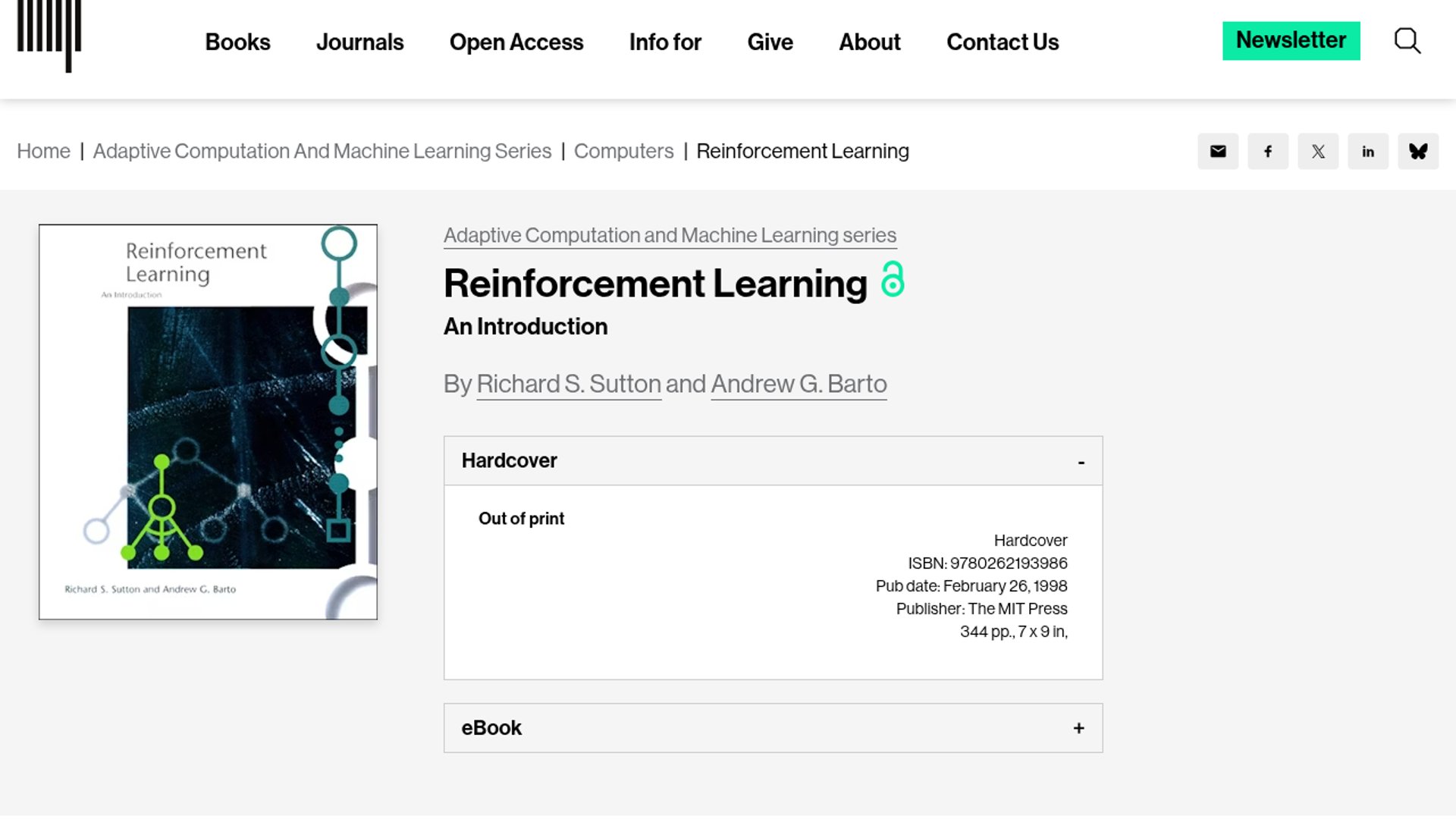The image size is (1456, 819).
Task: Open the search magnifier icon
Action: [1407, 41]
